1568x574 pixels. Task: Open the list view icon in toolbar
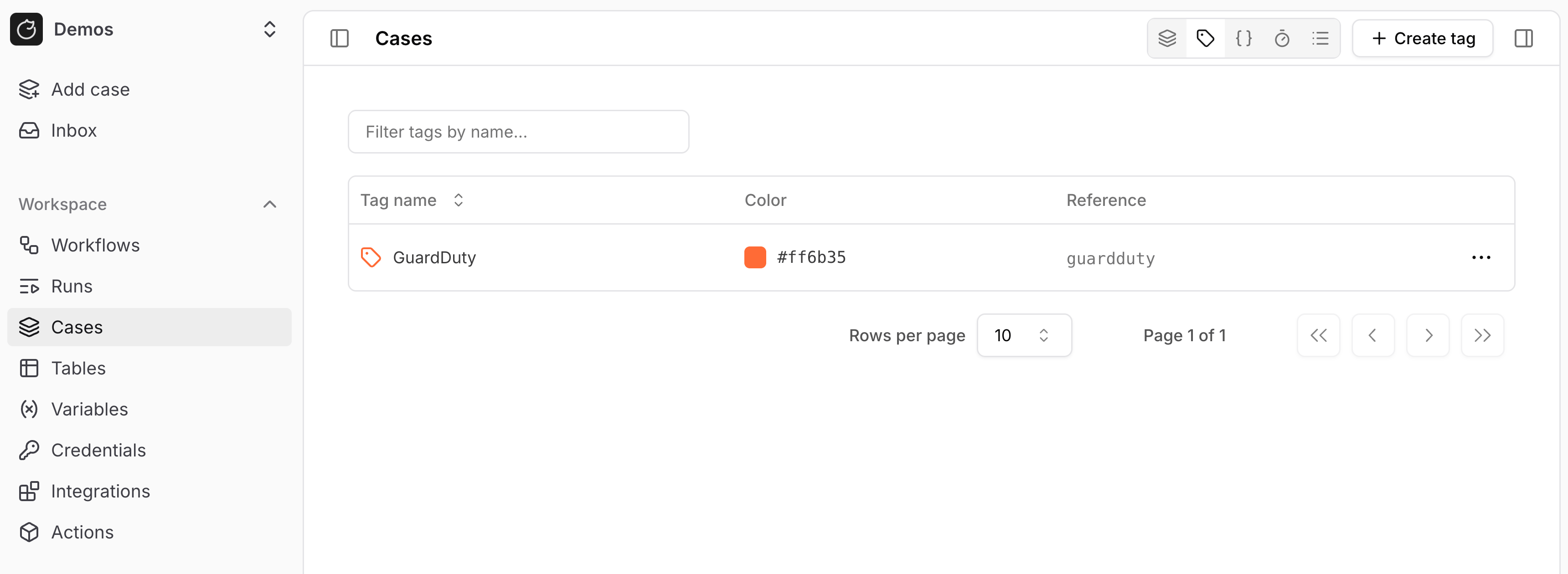pyautogui.click(x=1320, y=38)
